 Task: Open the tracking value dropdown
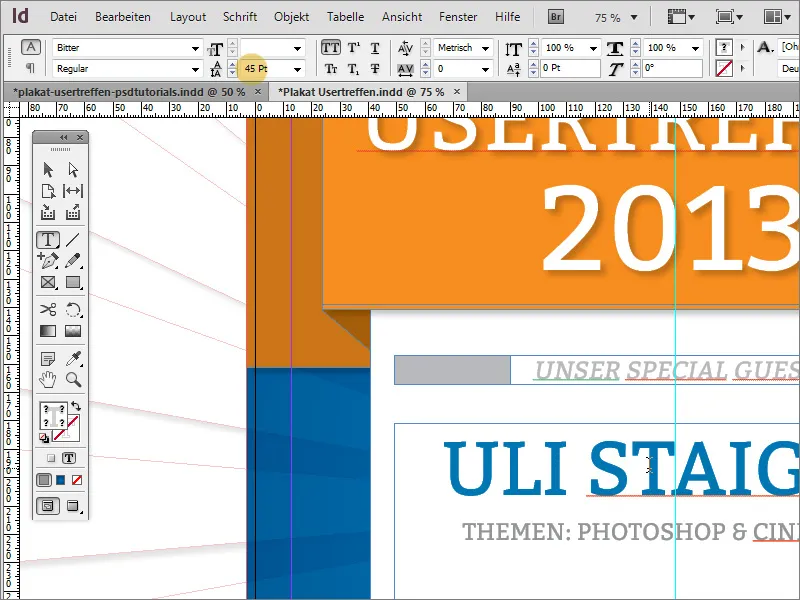tap(485, 68)
